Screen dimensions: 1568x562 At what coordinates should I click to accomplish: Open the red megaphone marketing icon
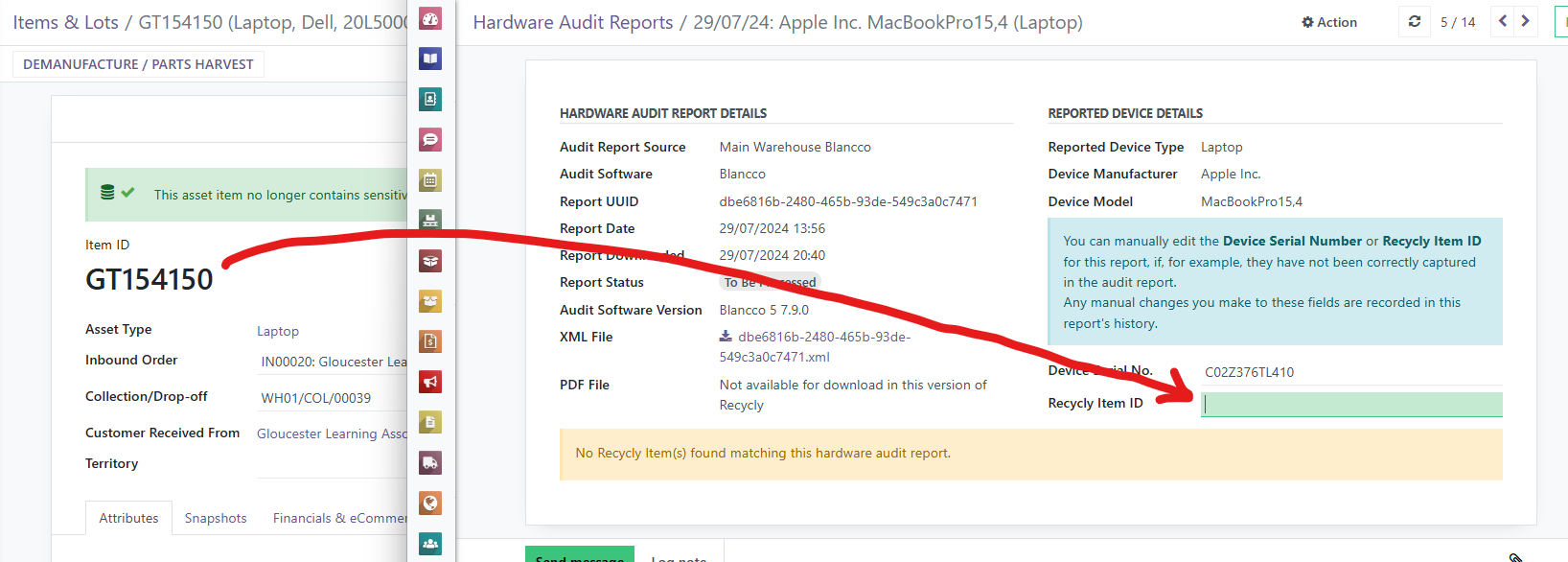pos(430,382)
